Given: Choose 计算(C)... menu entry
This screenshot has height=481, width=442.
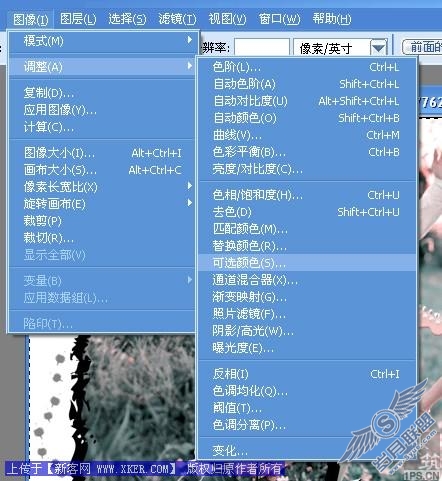Looking at the screenshot, I should click(x=102, y=127).
